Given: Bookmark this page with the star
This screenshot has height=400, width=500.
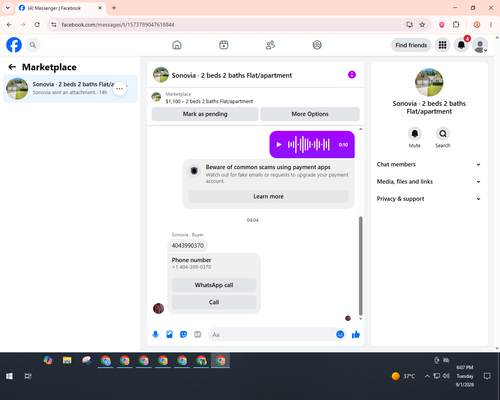Looking at the screenshot, I should pos(422,25).
